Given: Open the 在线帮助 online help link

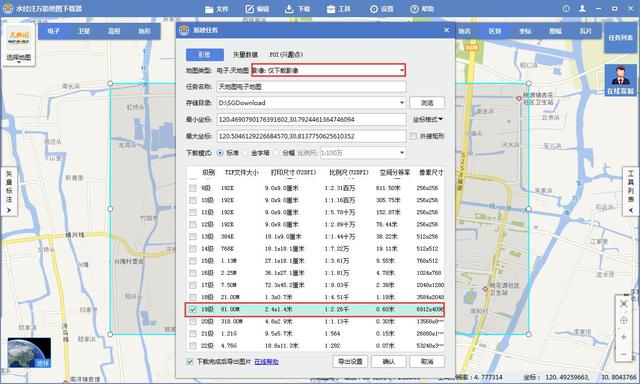Looking at the screenshot, I should pos(266,362).
